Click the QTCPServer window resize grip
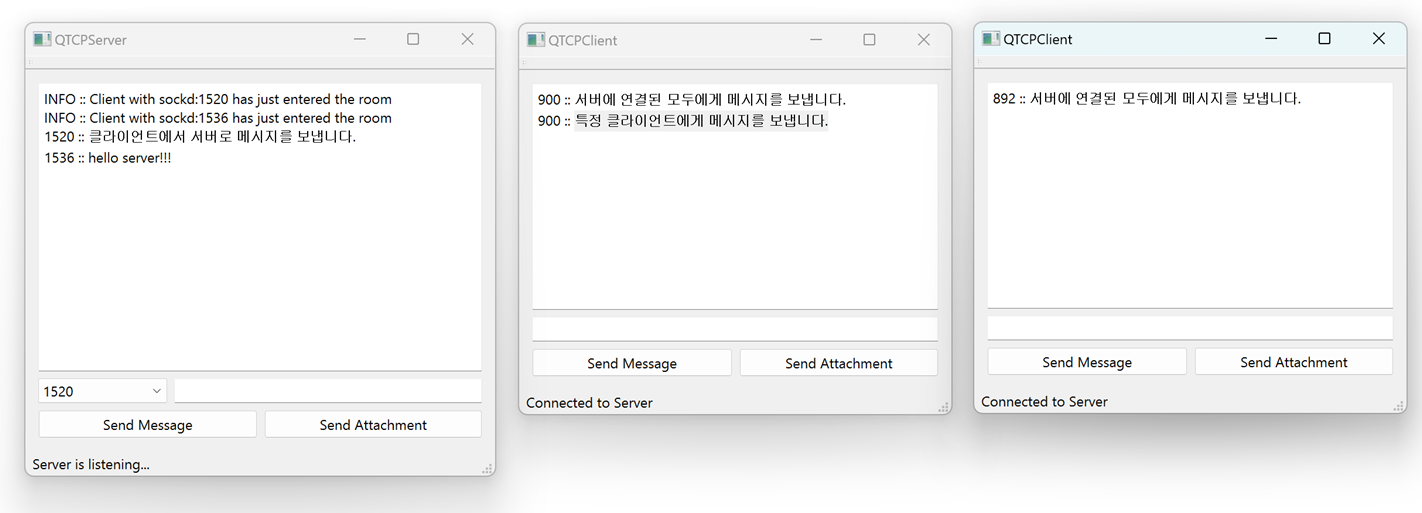The height and width of the screenshot is (513, 1422). click(x=487, y=468)
